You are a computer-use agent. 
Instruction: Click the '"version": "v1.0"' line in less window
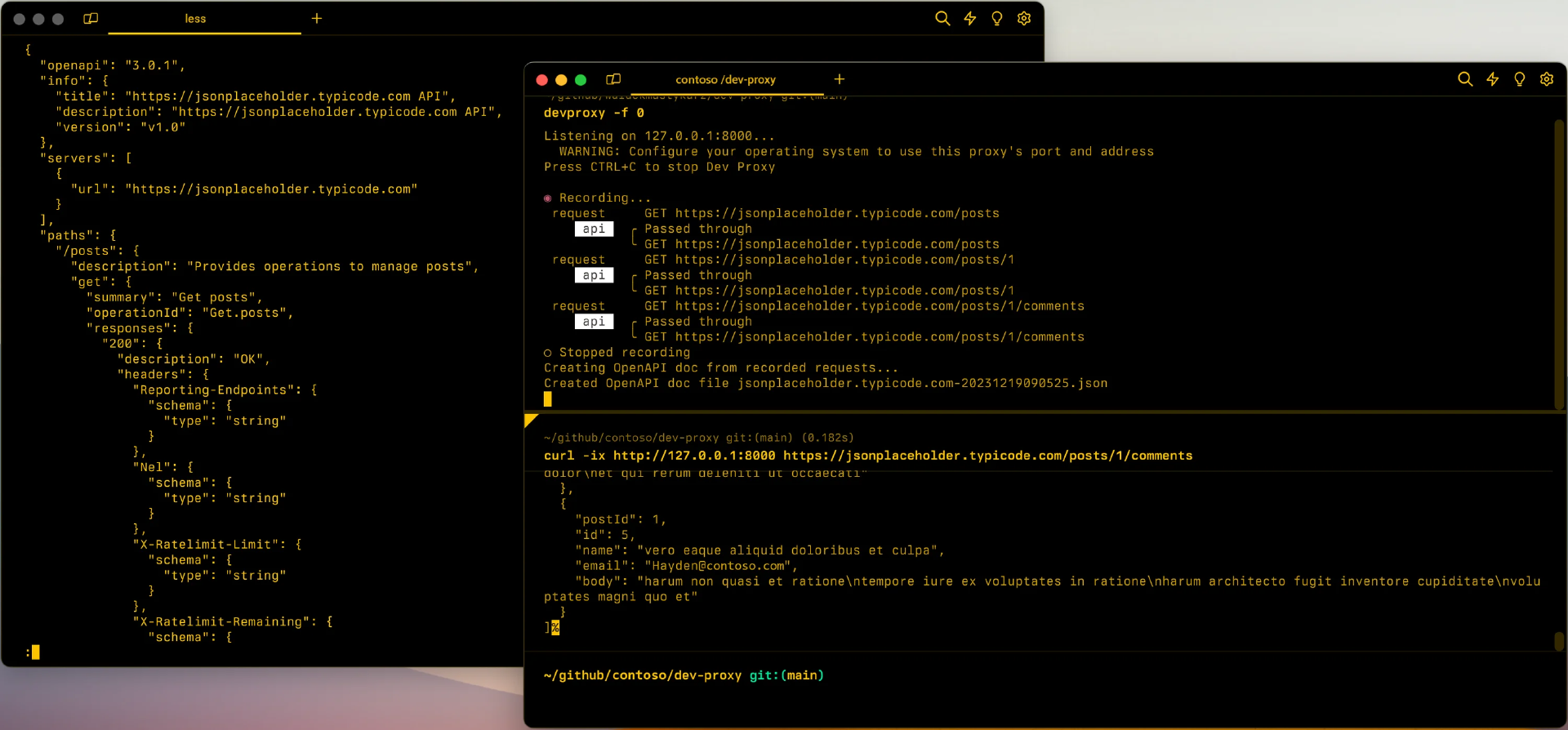click(x=121, y=127)
